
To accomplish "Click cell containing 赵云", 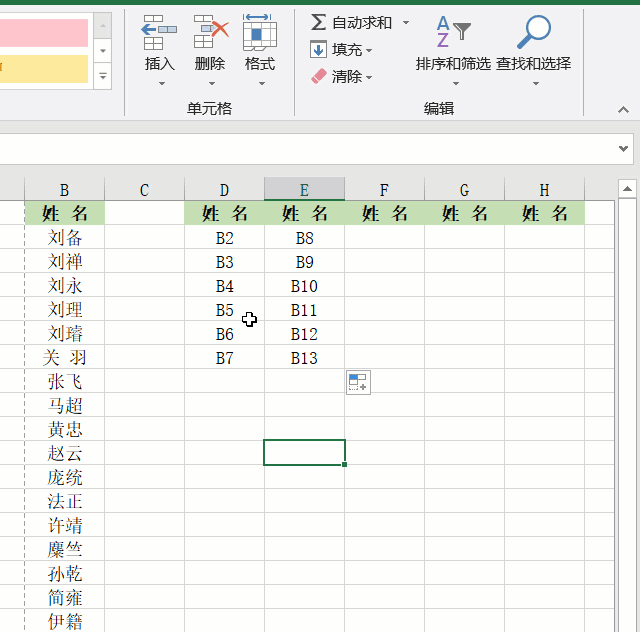I will pos(64,453).
